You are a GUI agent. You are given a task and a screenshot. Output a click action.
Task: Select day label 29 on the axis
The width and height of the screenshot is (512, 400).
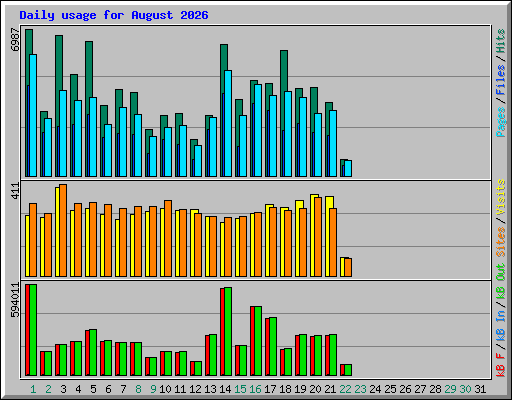pyautogui.click(x=450, y=389)
